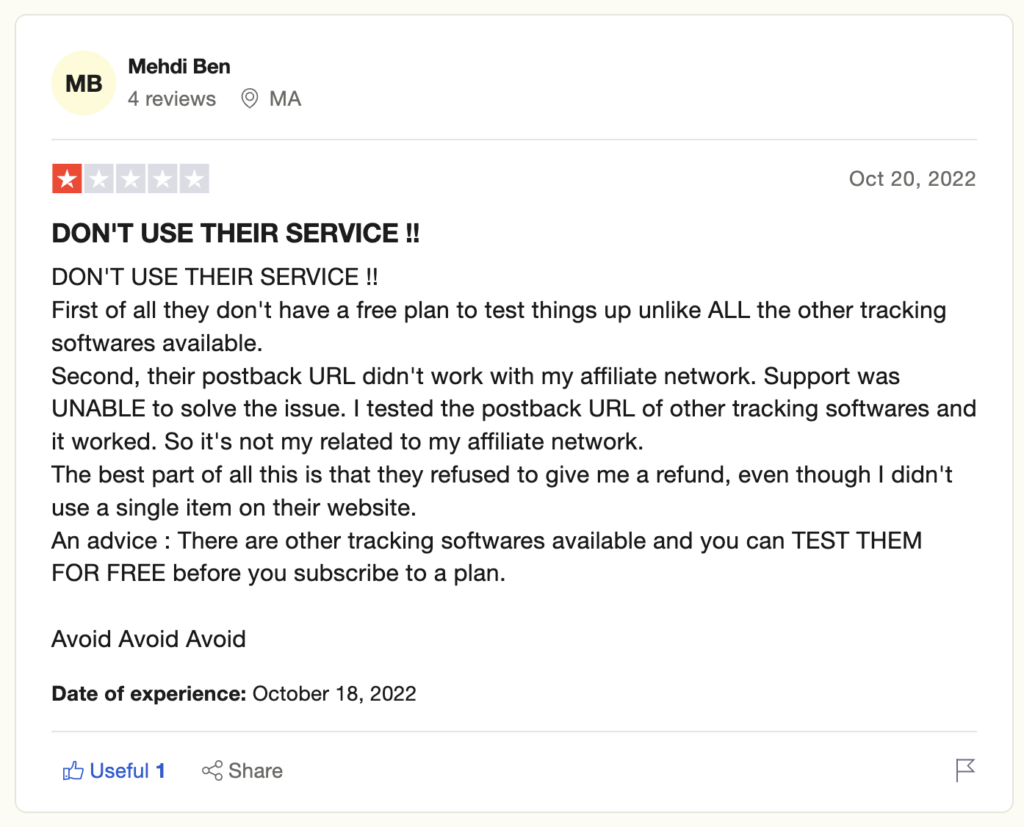This screenshot has width=1024, height=827.
Task: Click the Share network icon
Action: click(x=212, y=771)
